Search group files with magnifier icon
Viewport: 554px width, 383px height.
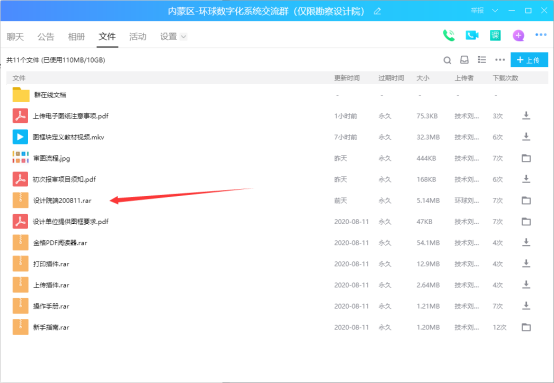[447, 60]
